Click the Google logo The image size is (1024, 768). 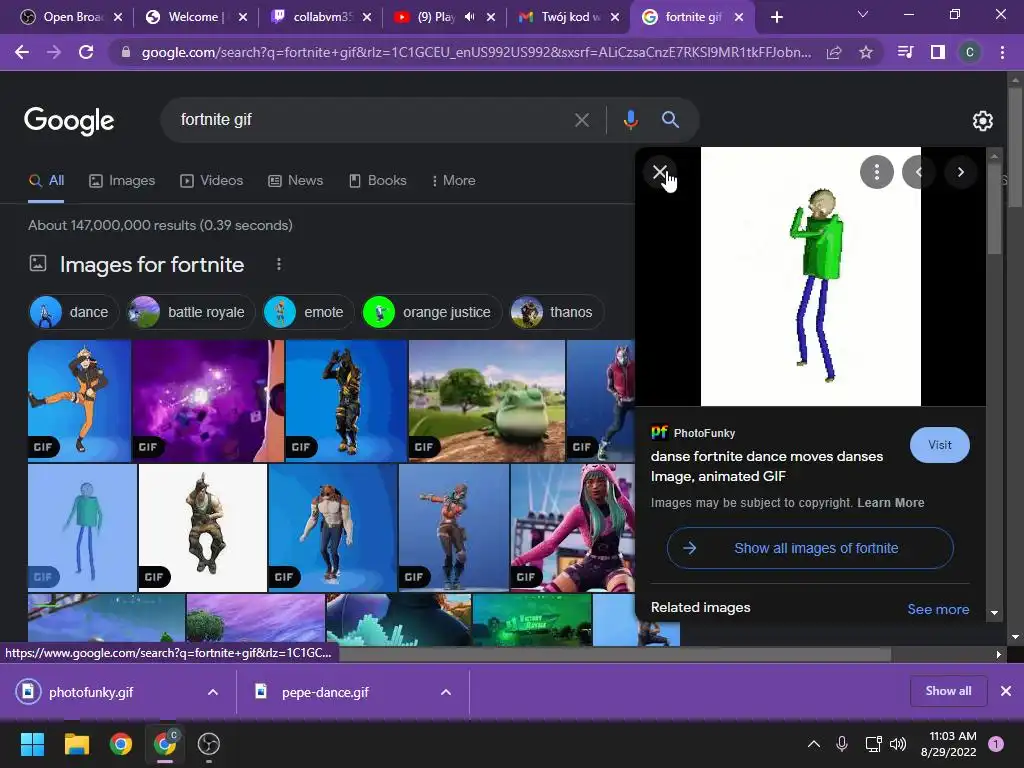pyautogui.click(x=69, y=121)
